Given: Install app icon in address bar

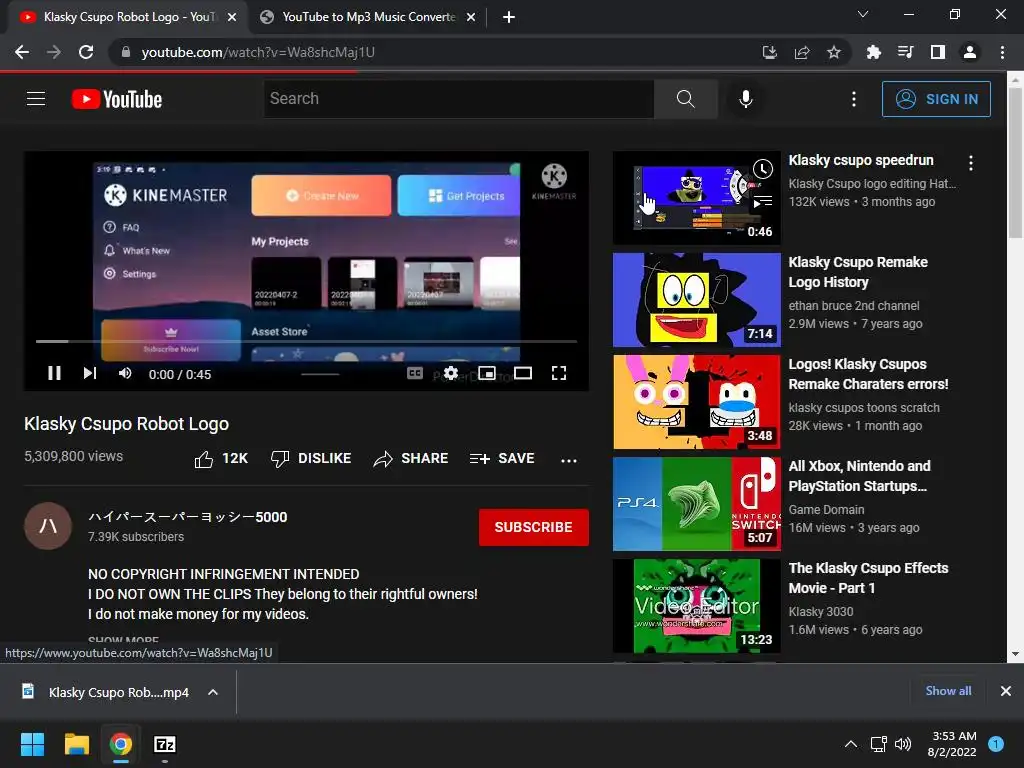Looking at the screenshot, I should tap(769, 52).
